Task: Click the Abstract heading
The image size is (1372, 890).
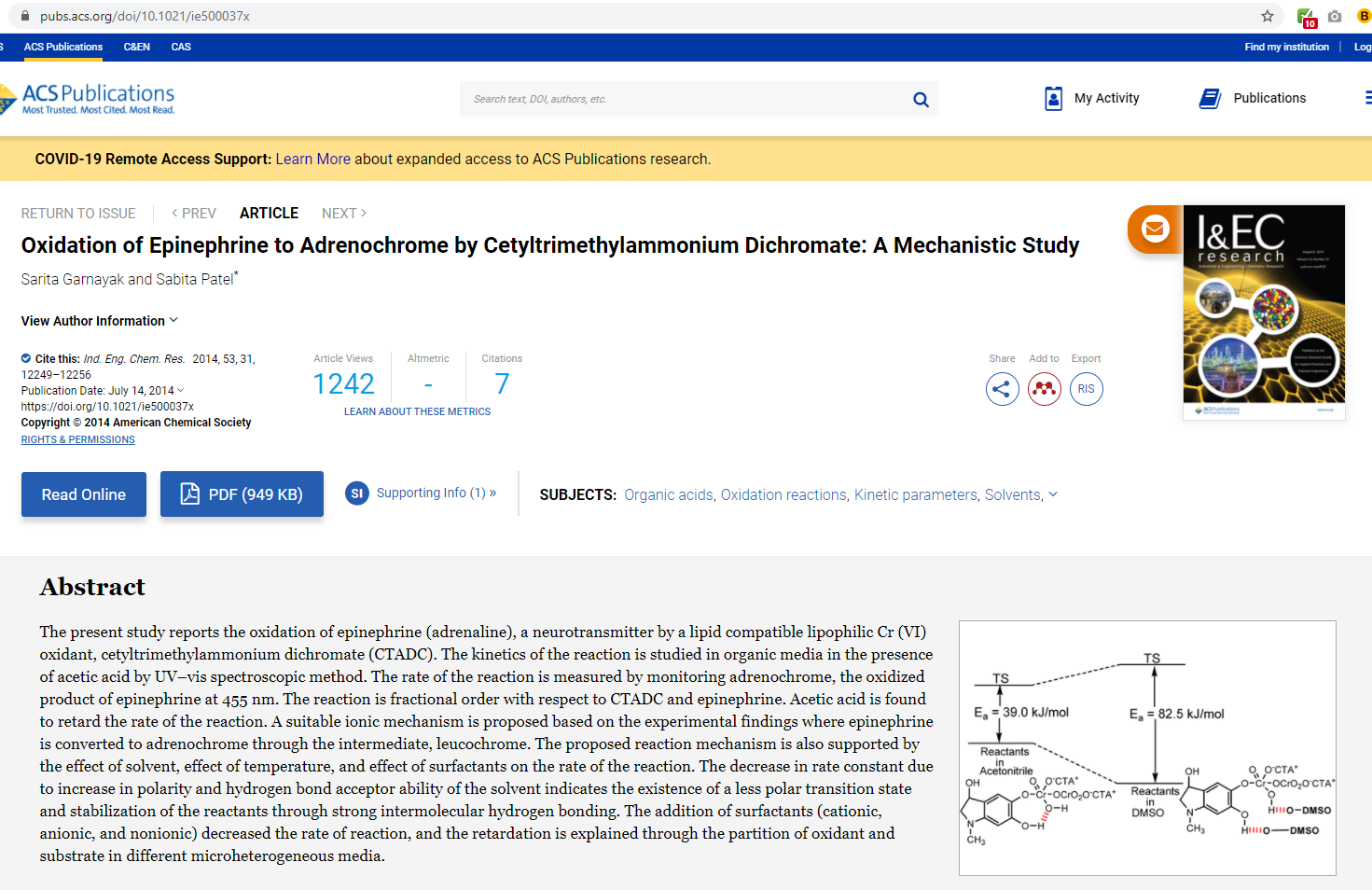Action: [x=92, y=587]
